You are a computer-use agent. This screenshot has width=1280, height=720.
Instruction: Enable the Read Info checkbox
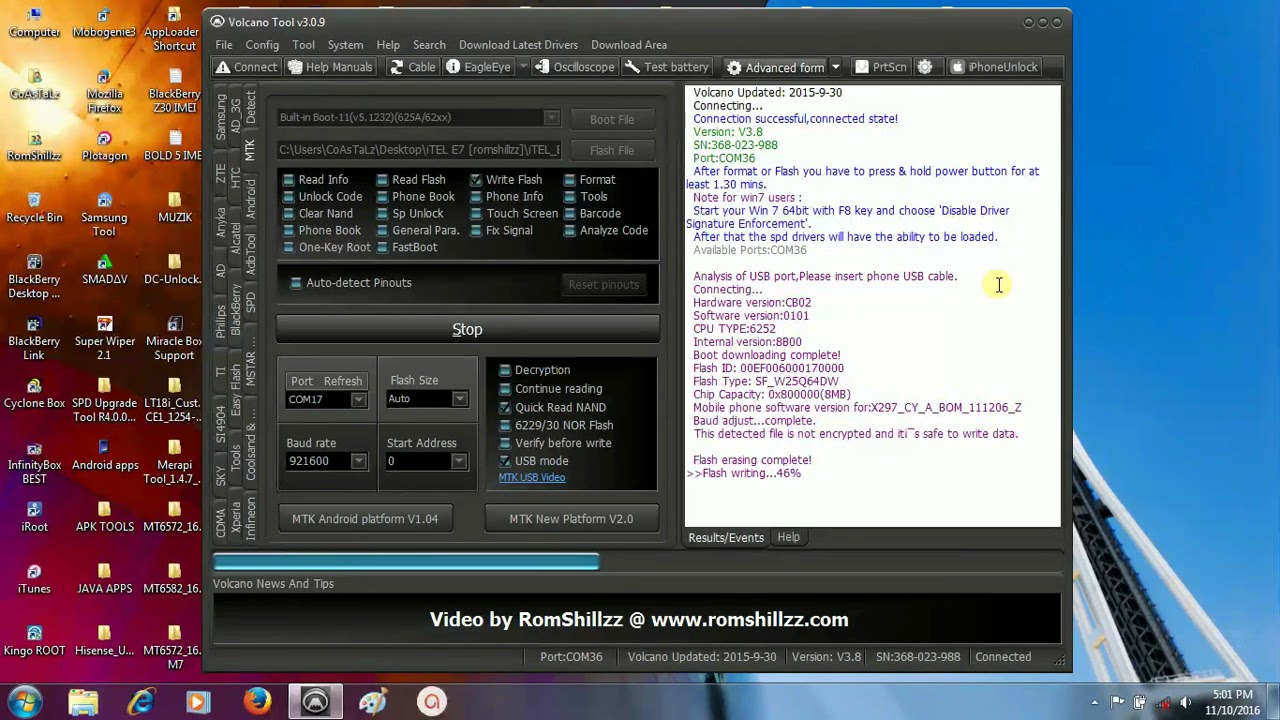[x=289, y=180]
